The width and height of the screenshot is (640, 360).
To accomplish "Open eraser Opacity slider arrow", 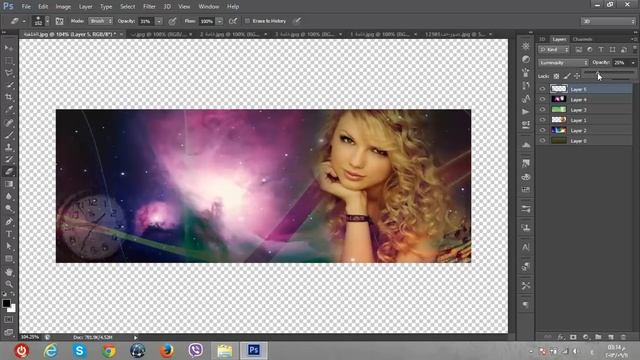I will (159, 21).
